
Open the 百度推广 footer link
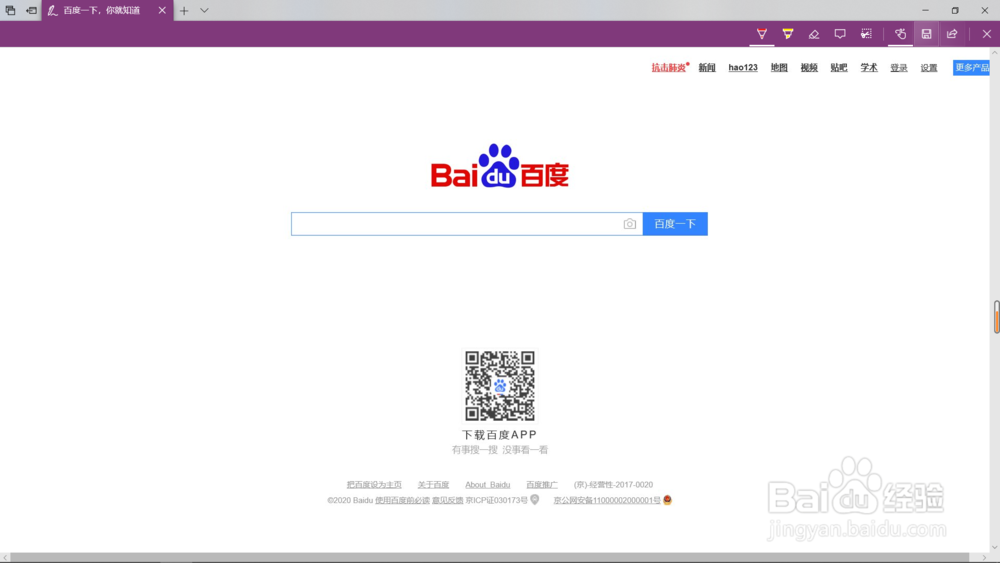[541, 485]
